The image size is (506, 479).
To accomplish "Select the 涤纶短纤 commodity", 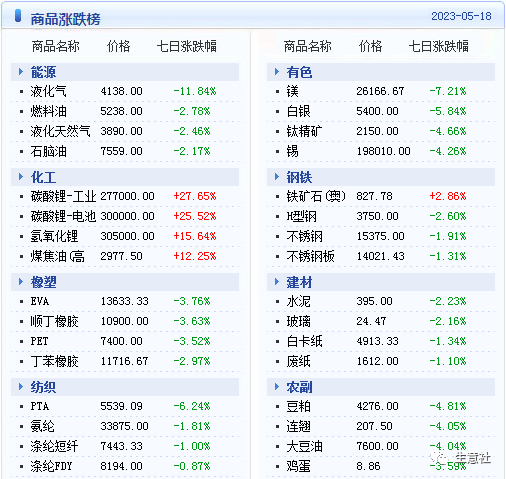I will tap(54, 446).
